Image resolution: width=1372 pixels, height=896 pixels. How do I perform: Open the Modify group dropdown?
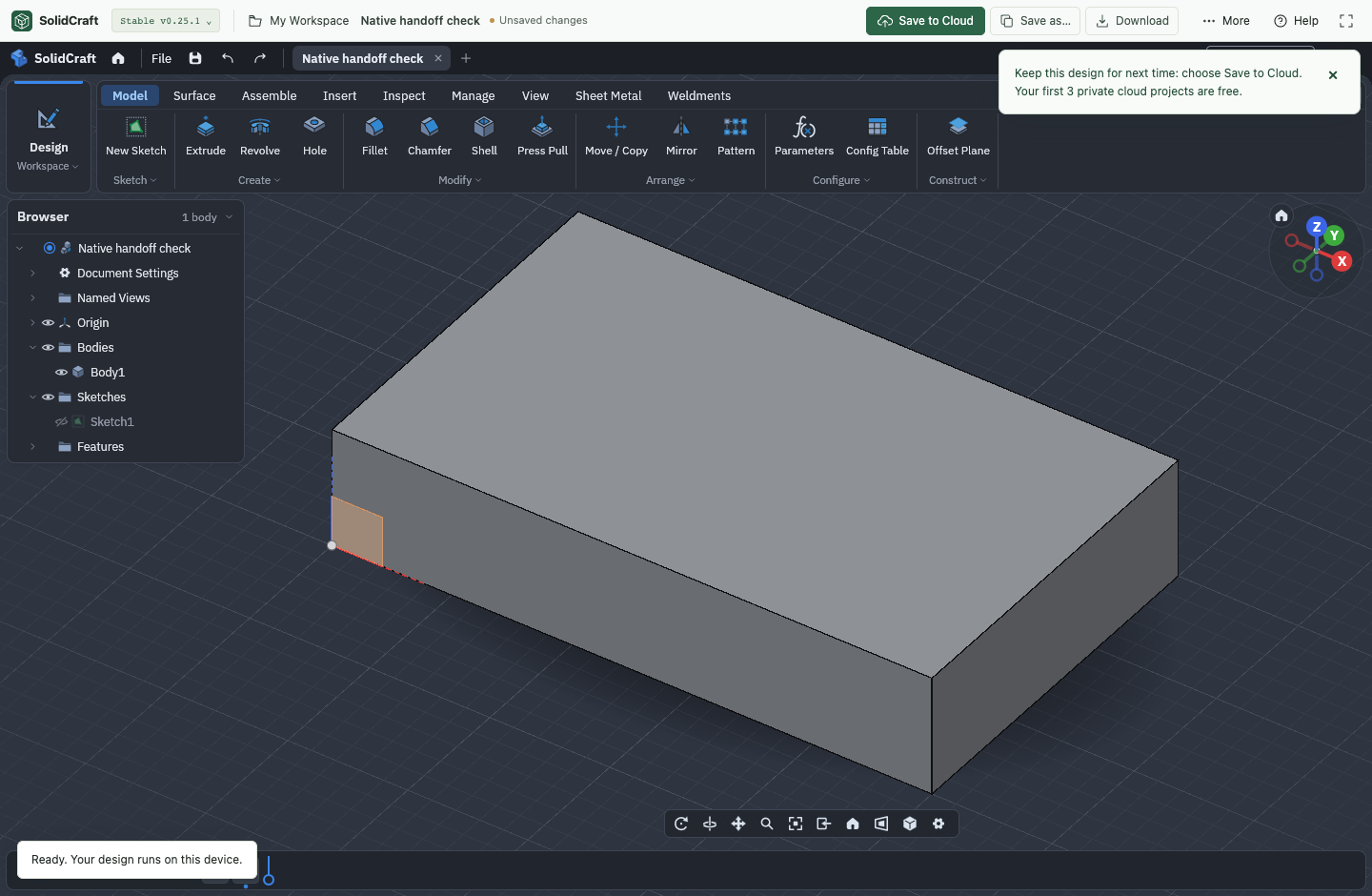click(x=460, y=180)
